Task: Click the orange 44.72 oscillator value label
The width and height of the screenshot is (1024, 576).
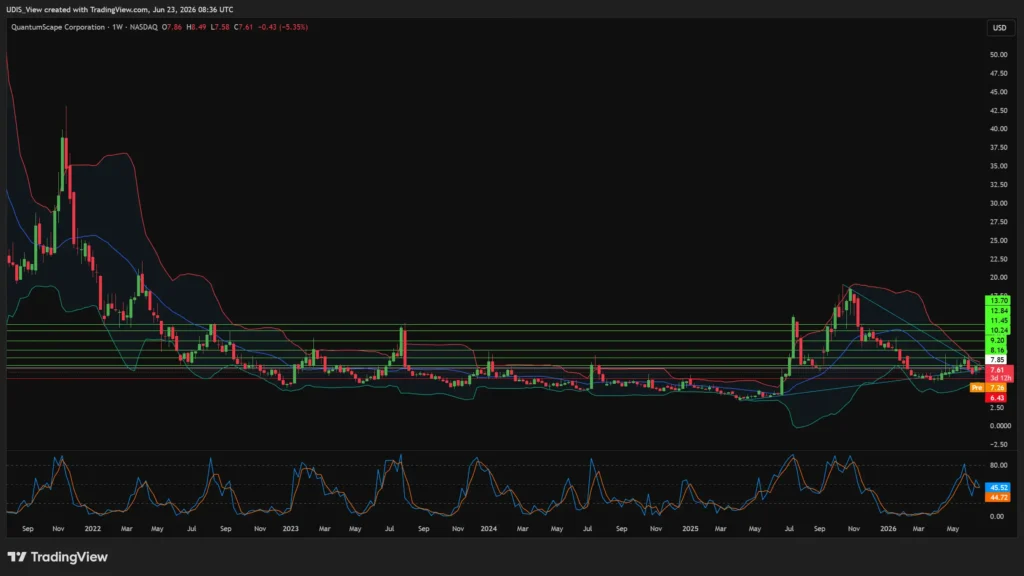Action: click(999, 497)
